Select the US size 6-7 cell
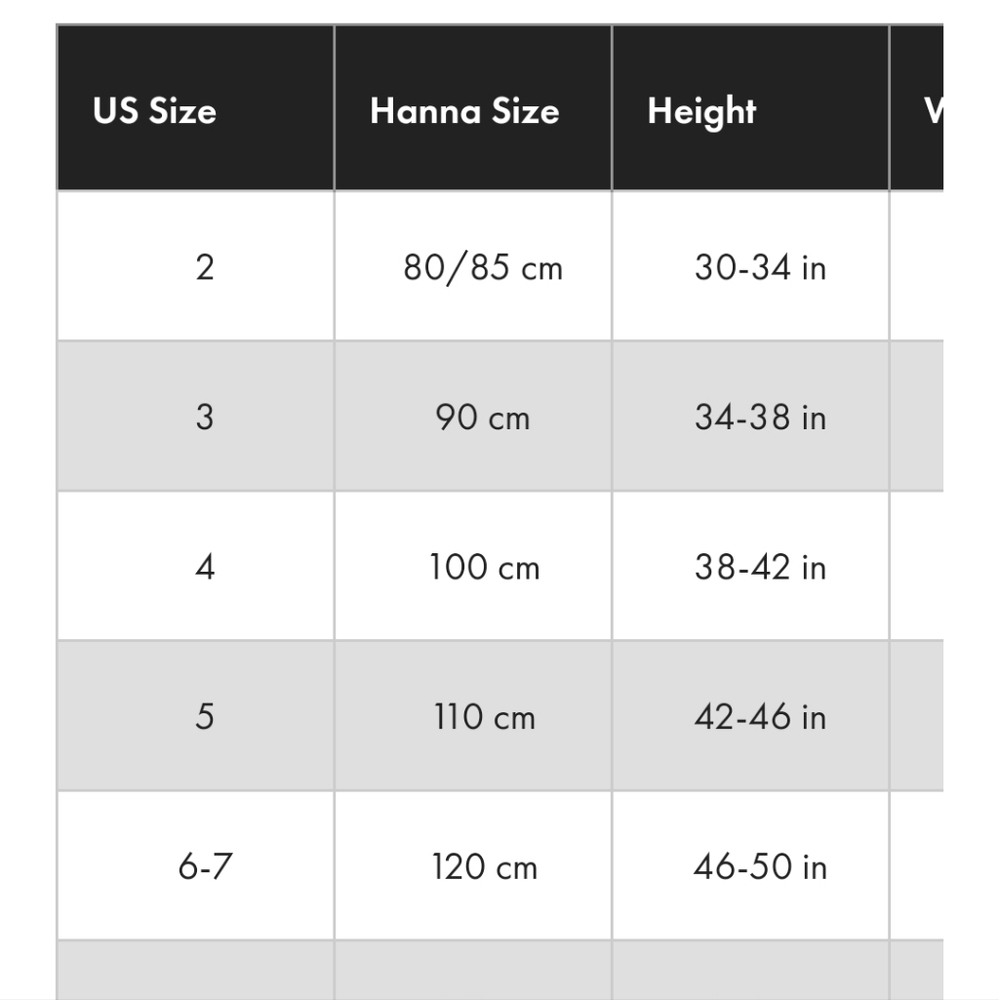 point(195,865)
